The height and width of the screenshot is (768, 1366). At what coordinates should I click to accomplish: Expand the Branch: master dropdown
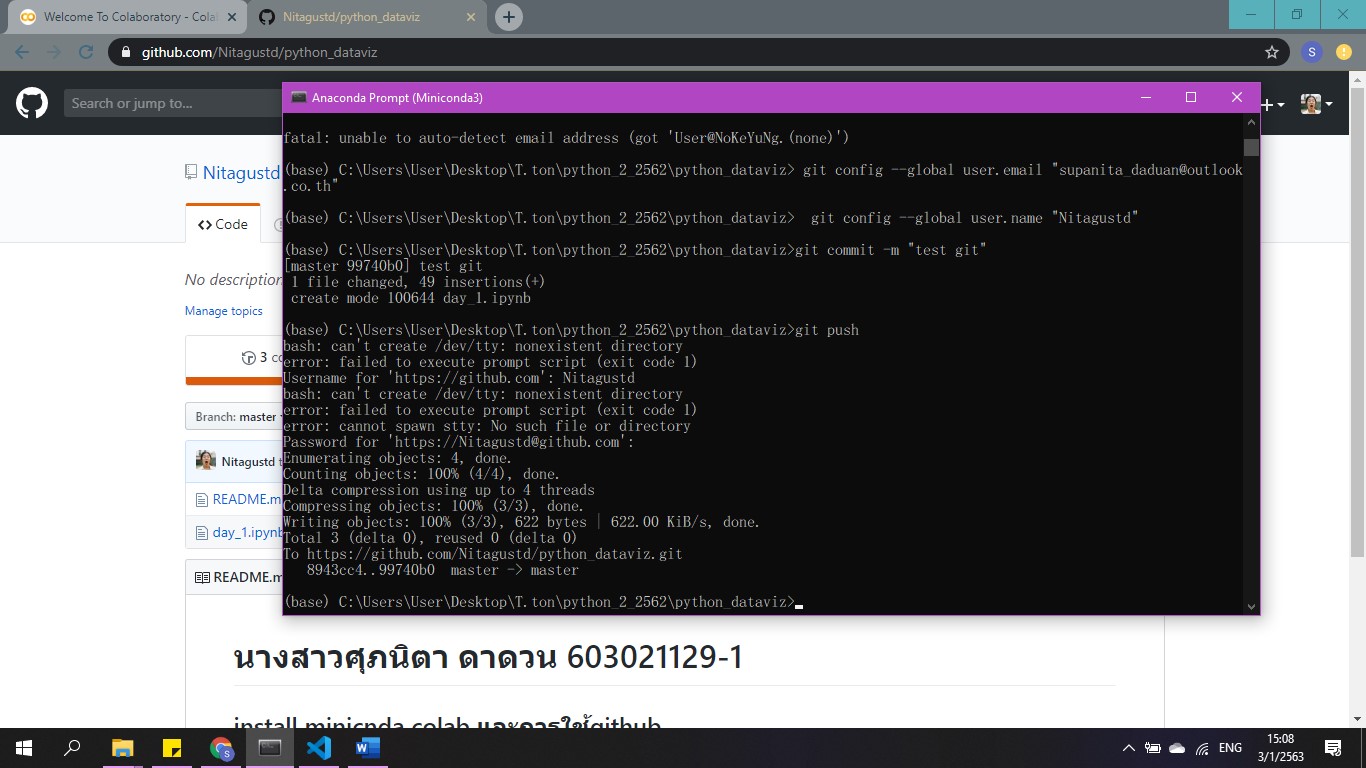click(x=235, y=417)
